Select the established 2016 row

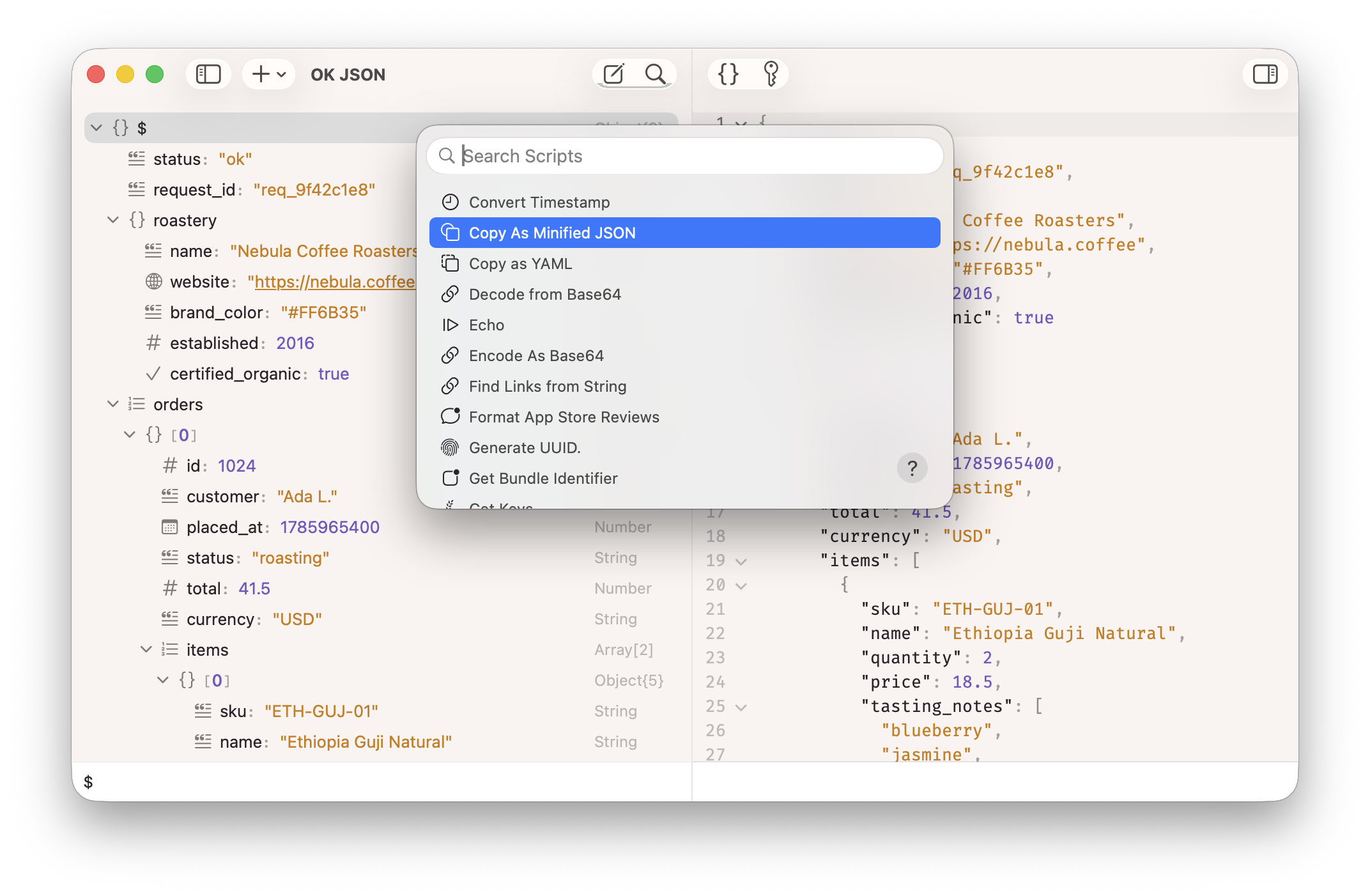[x=250, y=343]
